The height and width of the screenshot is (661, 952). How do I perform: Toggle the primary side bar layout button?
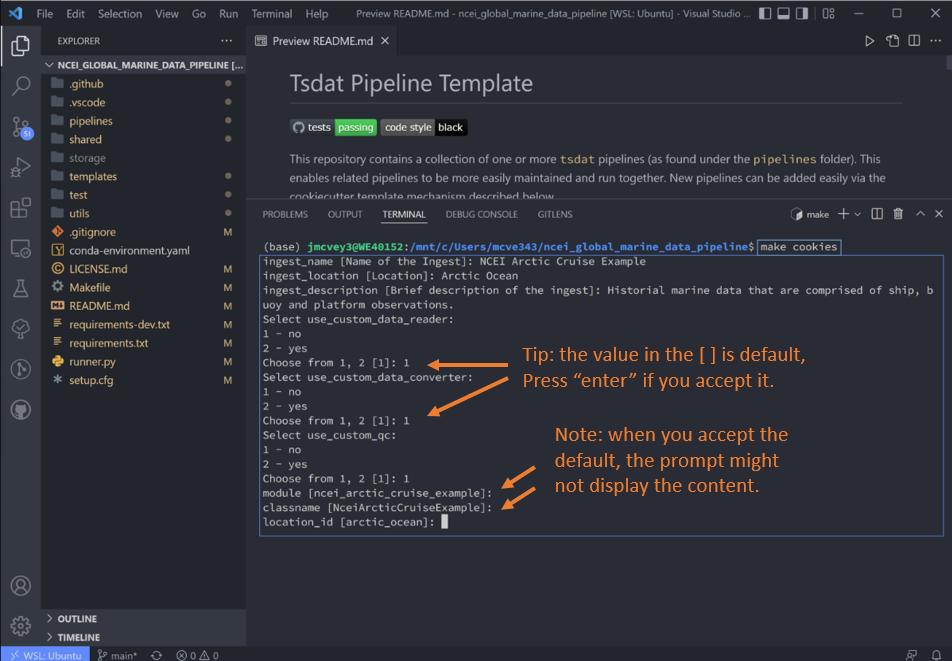pos(765,13)
